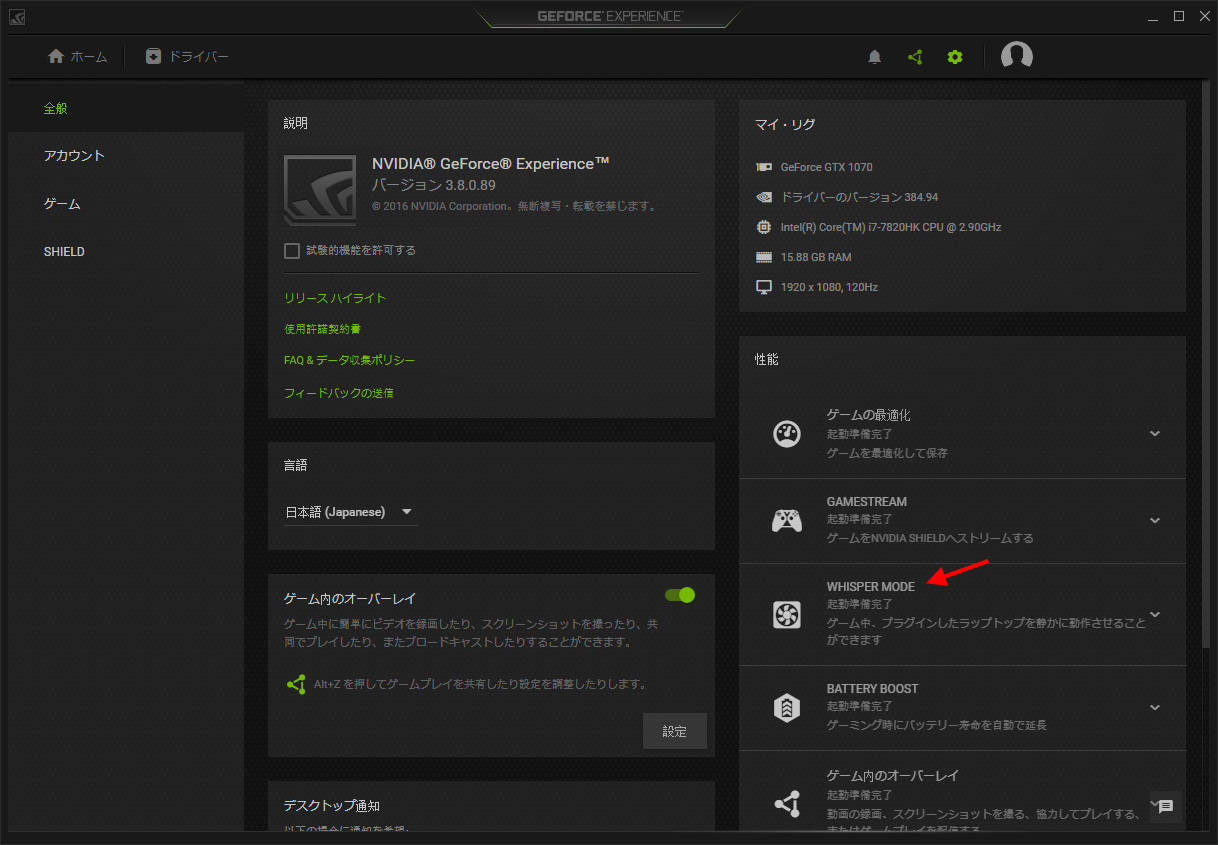Image resolution: width=1218 pixels, height=845 pixels.
Task: Click the ゲームの最適化 title text
Action: 869,414
